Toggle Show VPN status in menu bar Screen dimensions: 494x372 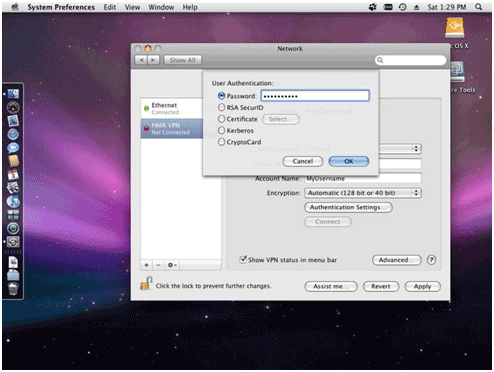(243, 259)
